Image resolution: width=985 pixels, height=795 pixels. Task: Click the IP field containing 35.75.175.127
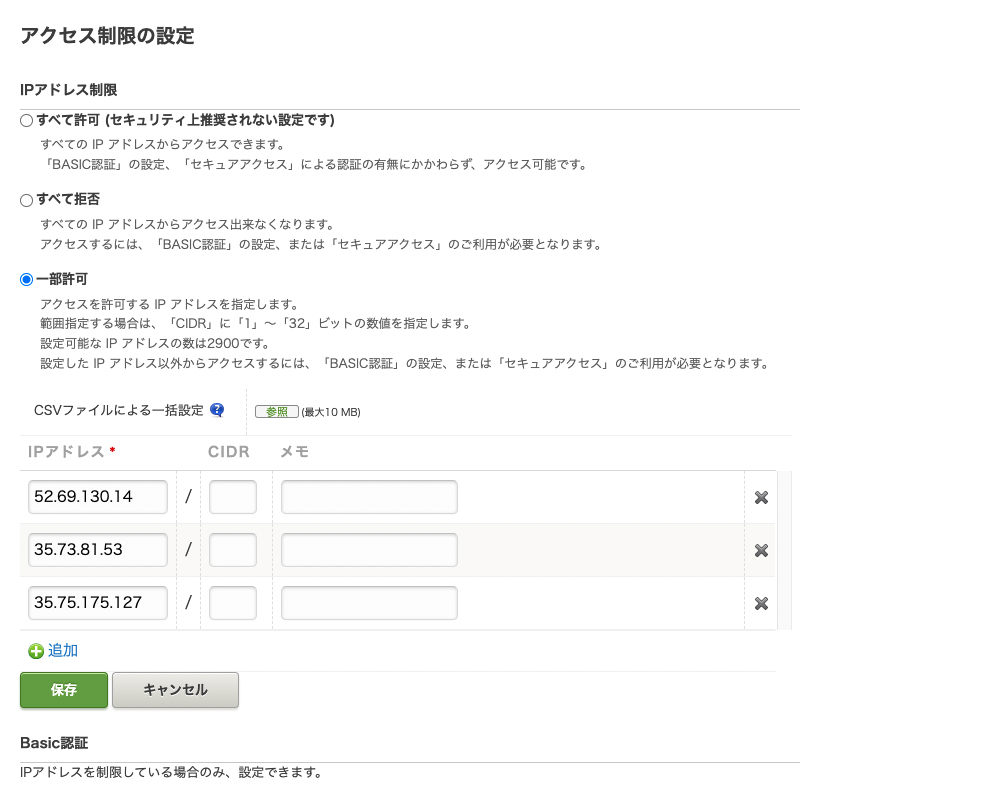click(97, 603)
